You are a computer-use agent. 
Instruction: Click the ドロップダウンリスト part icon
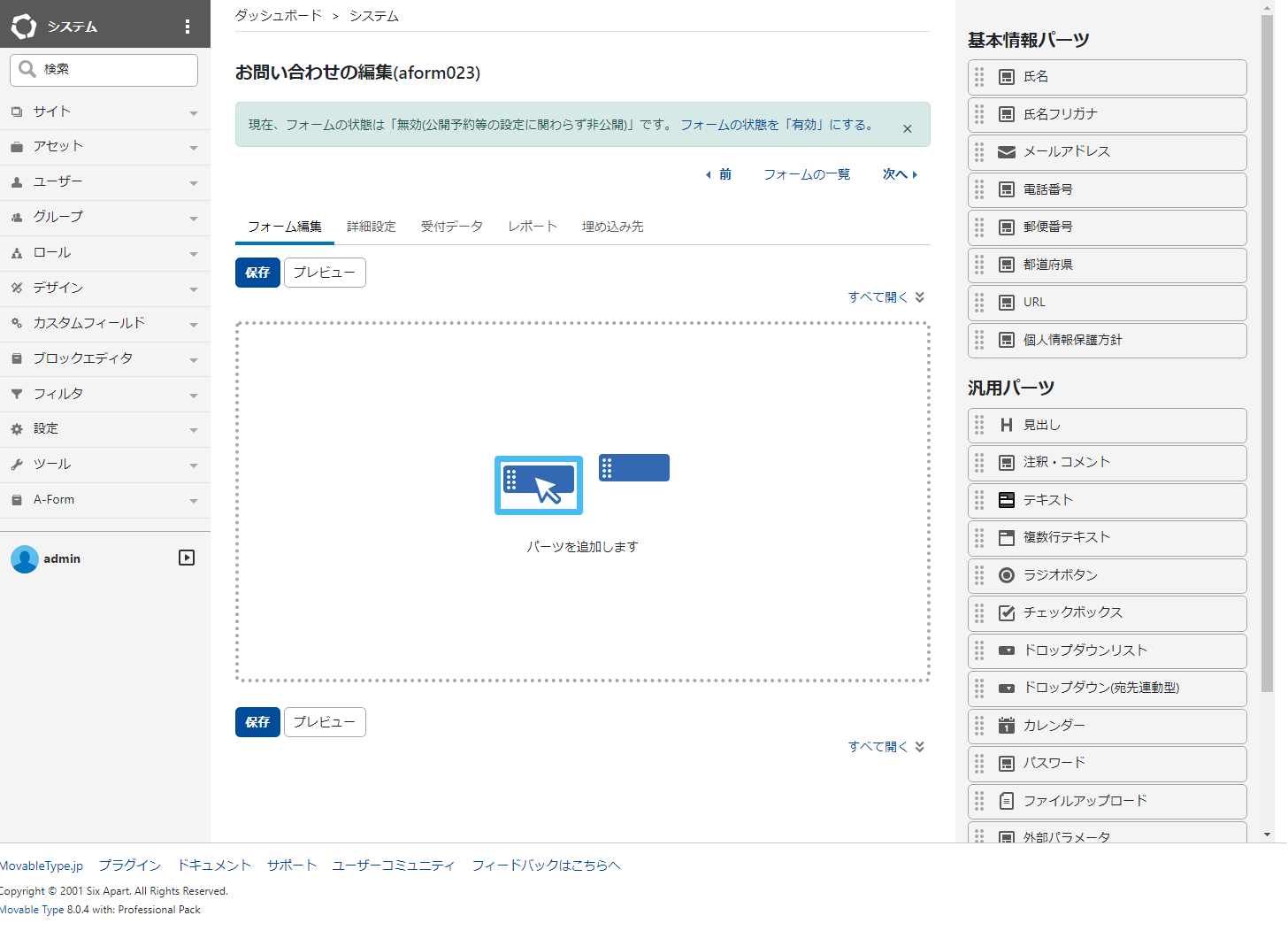point(1006,650)
